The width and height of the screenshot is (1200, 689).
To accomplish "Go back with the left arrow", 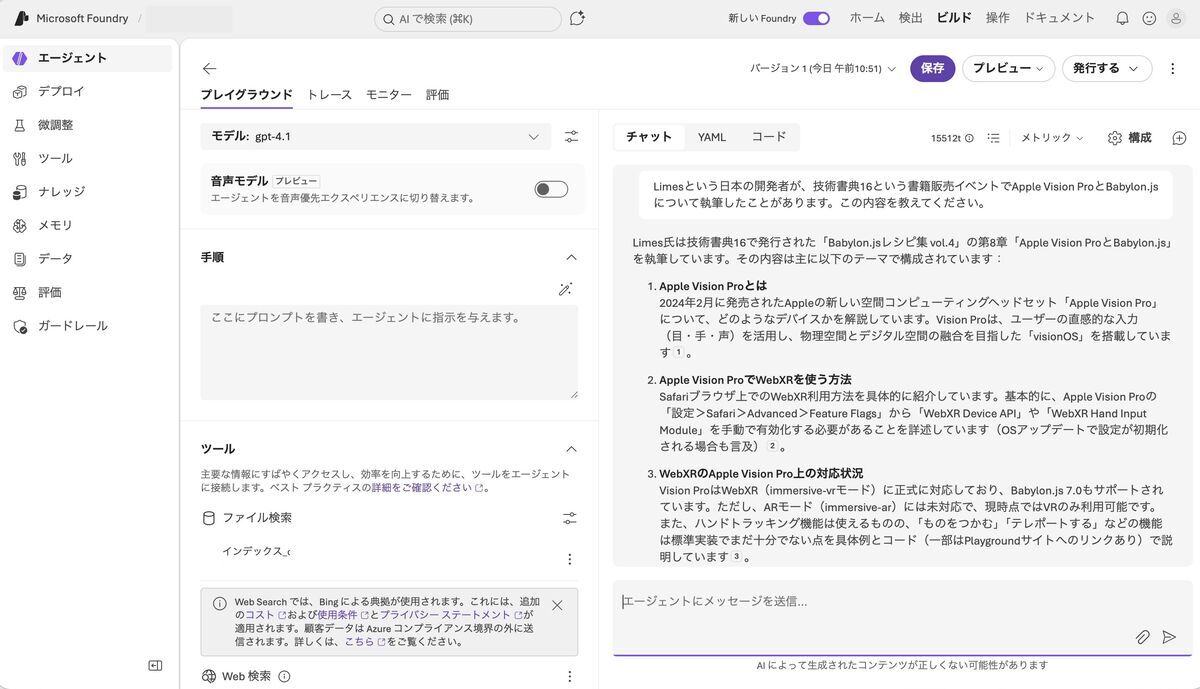I will pyautogui.click(x=209, y=68).
